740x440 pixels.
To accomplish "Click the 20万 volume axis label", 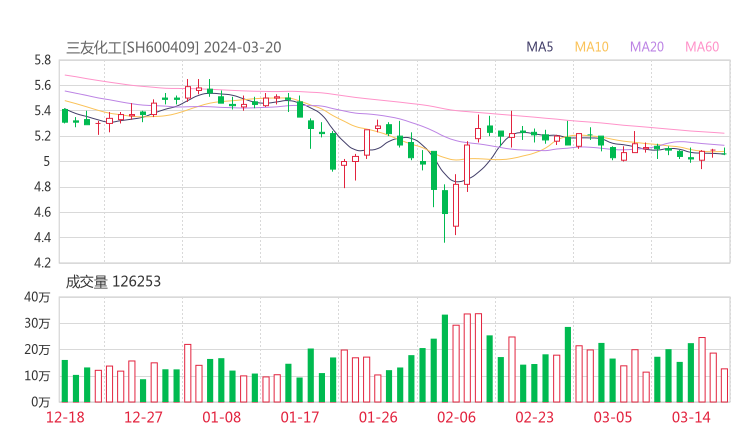I will click(x=37, y=350).
